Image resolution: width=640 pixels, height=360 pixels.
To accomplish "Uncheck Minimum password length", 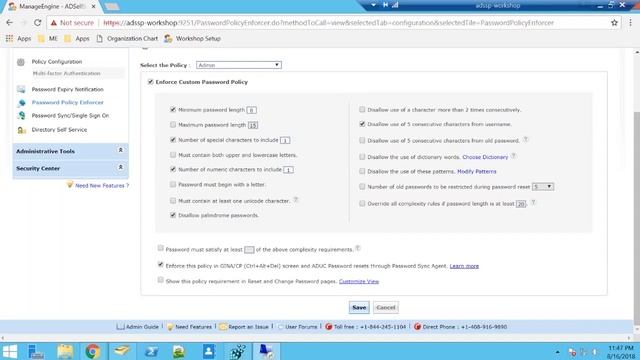I will [173, 109].
